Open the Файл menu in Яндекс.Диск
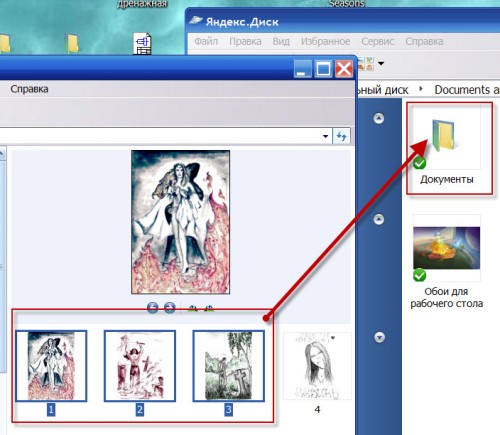This screenshot has height=435, width=500. point(206,41)
